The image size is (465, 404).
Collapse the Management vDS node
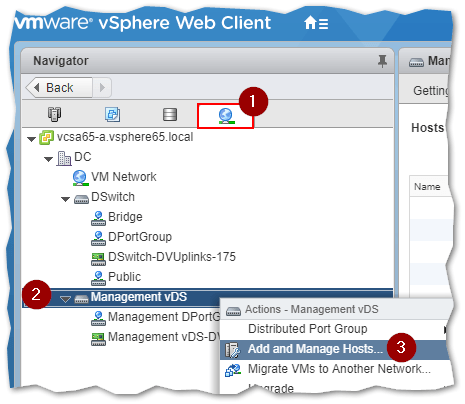(x=65, y=299)
